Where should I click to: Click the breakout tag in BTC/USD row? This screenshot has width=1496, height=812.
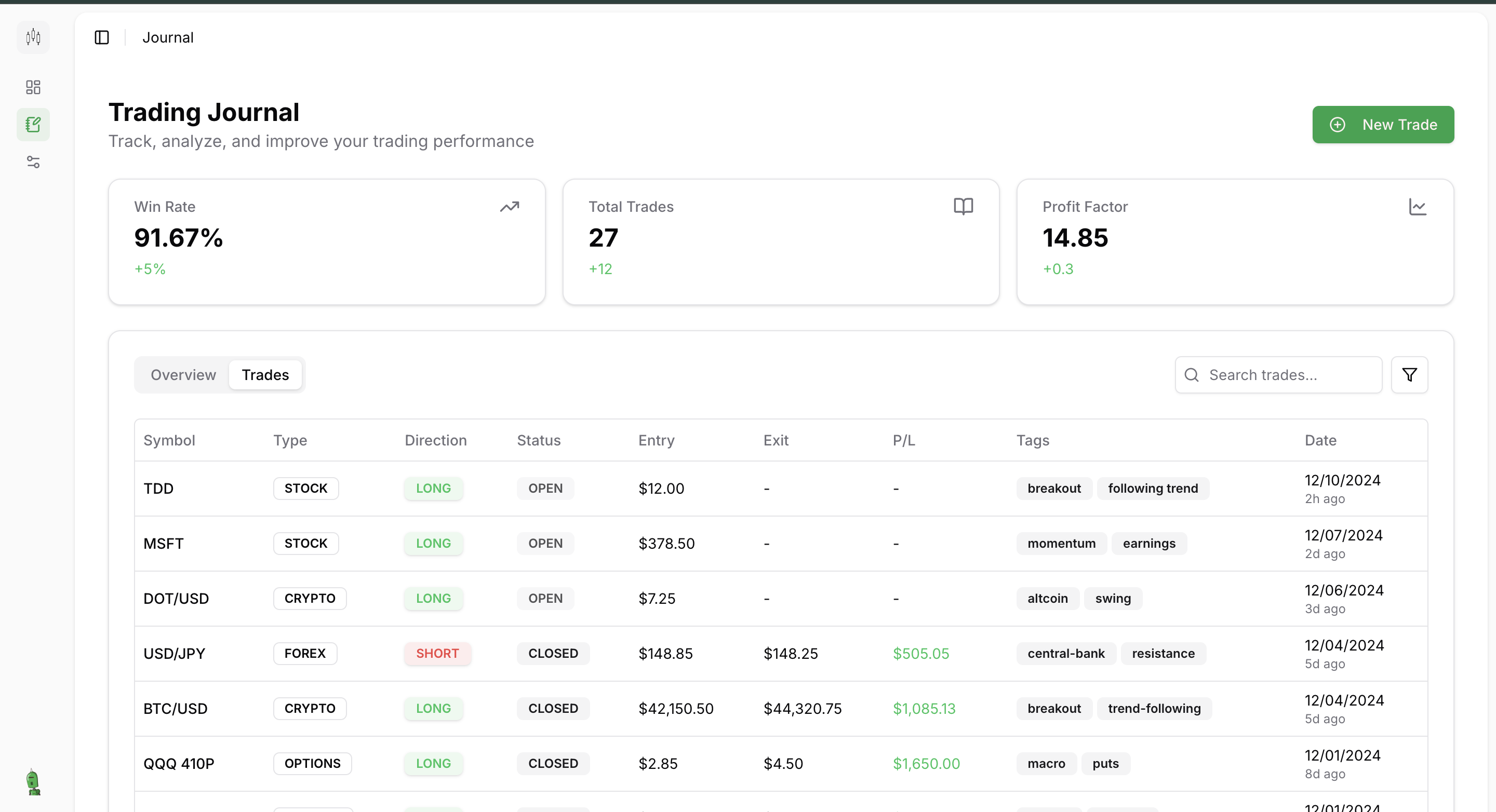pyautogui.click(x=1054, y=709)
